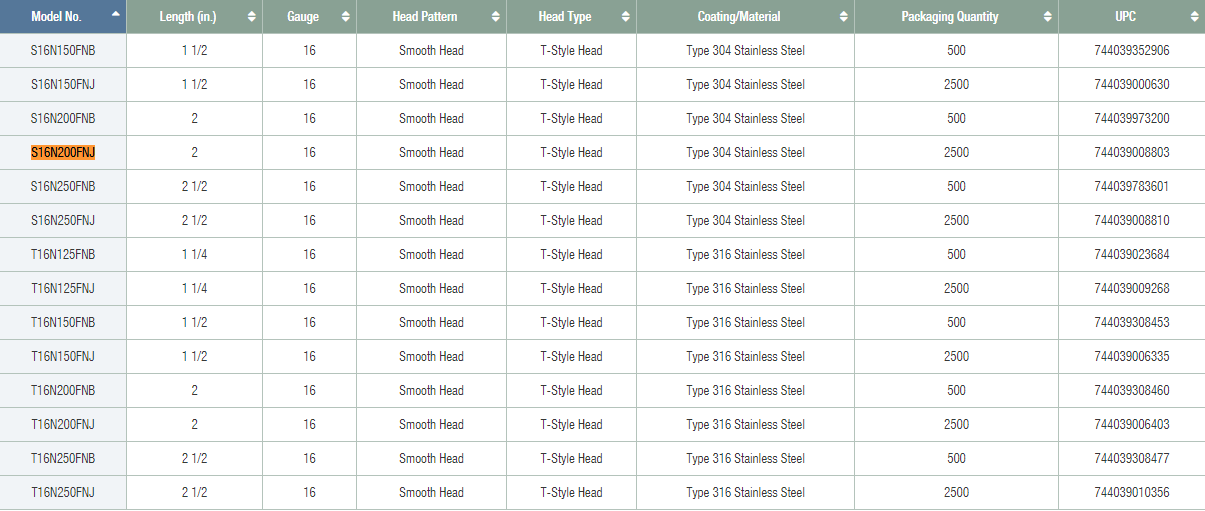Select model S16N250FNJ cell

63,221
